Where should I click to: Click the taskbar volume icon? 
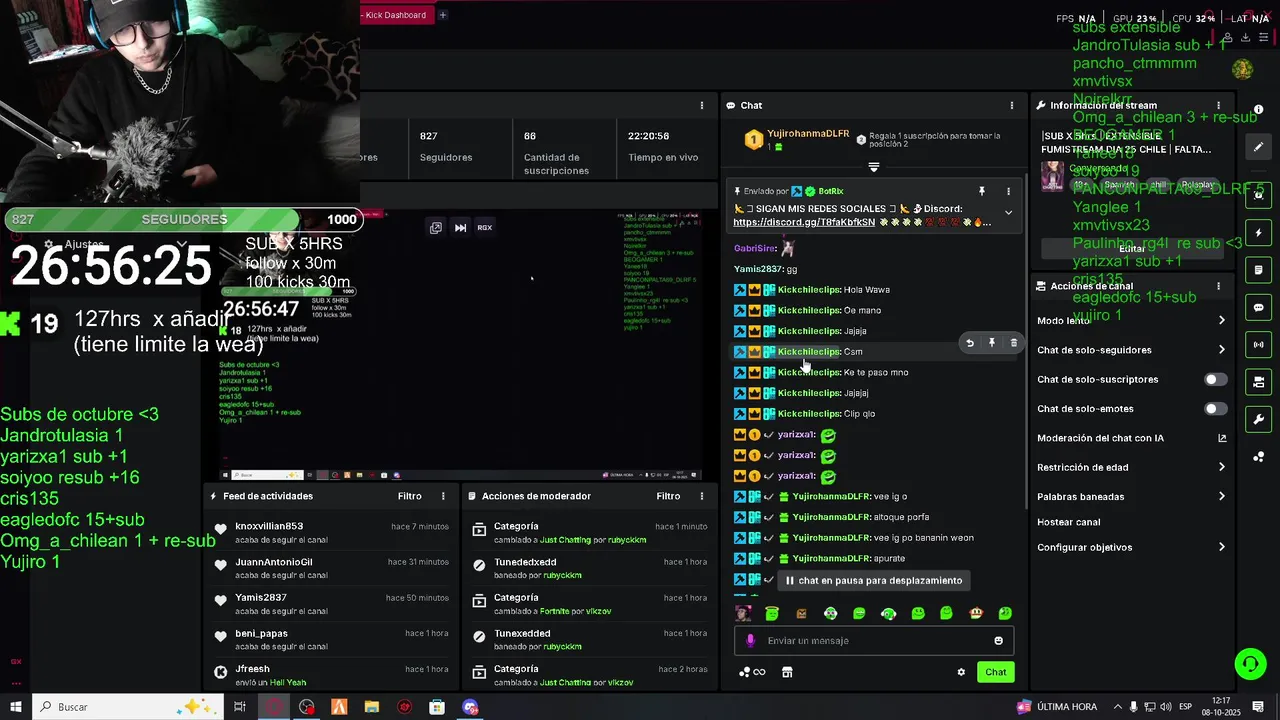tap(1165, 707)
